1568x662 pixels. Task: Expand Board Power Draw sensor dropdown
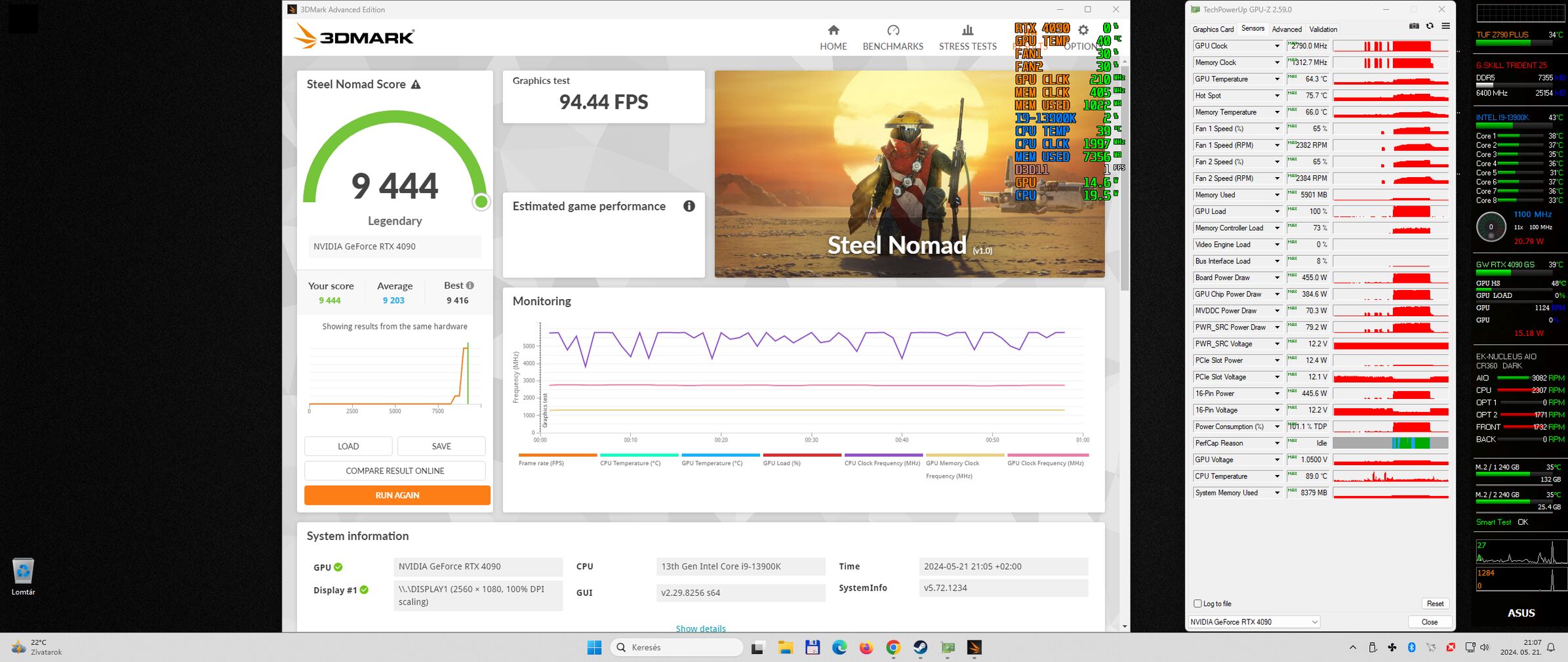1276,278
